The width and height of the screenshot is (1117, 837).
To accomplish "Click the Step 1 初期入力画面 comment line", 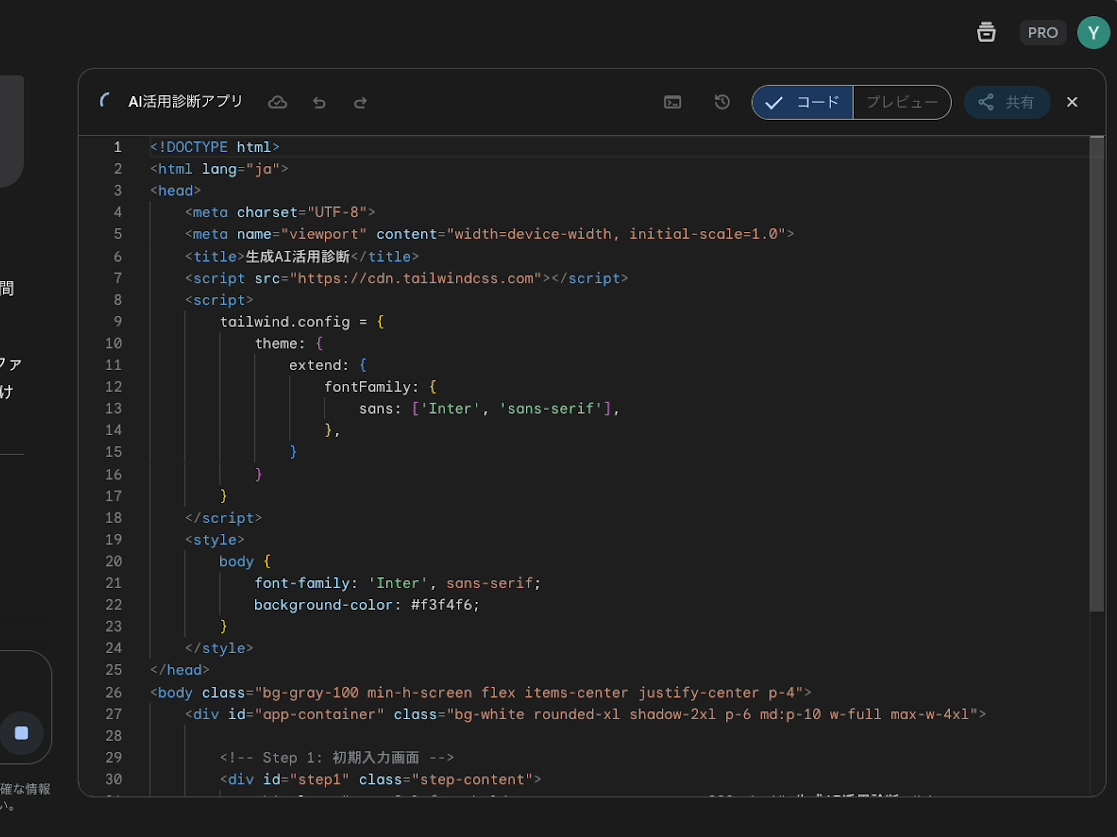I will click(x=337, y=757).
